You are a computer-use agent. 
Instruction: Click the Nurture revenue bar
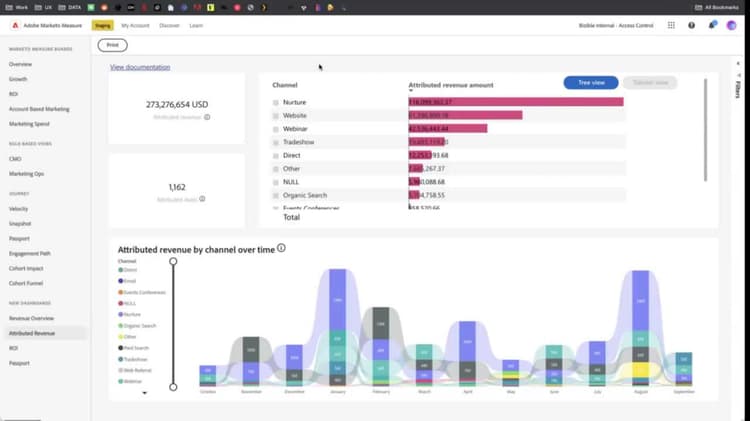pyautogui.click(x=516, y=102)
